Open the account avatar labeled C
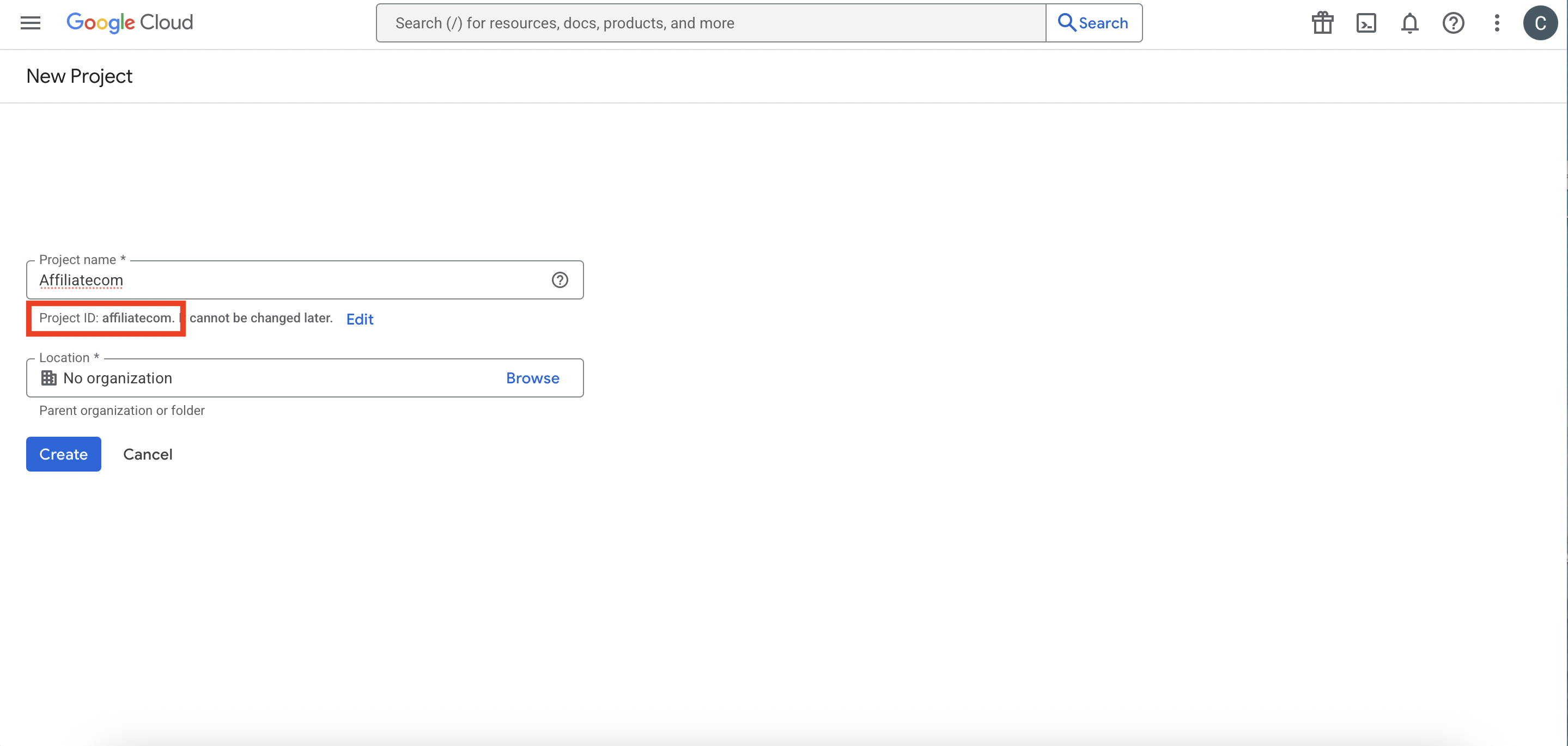1568x746 pixels. (1540, 23)
